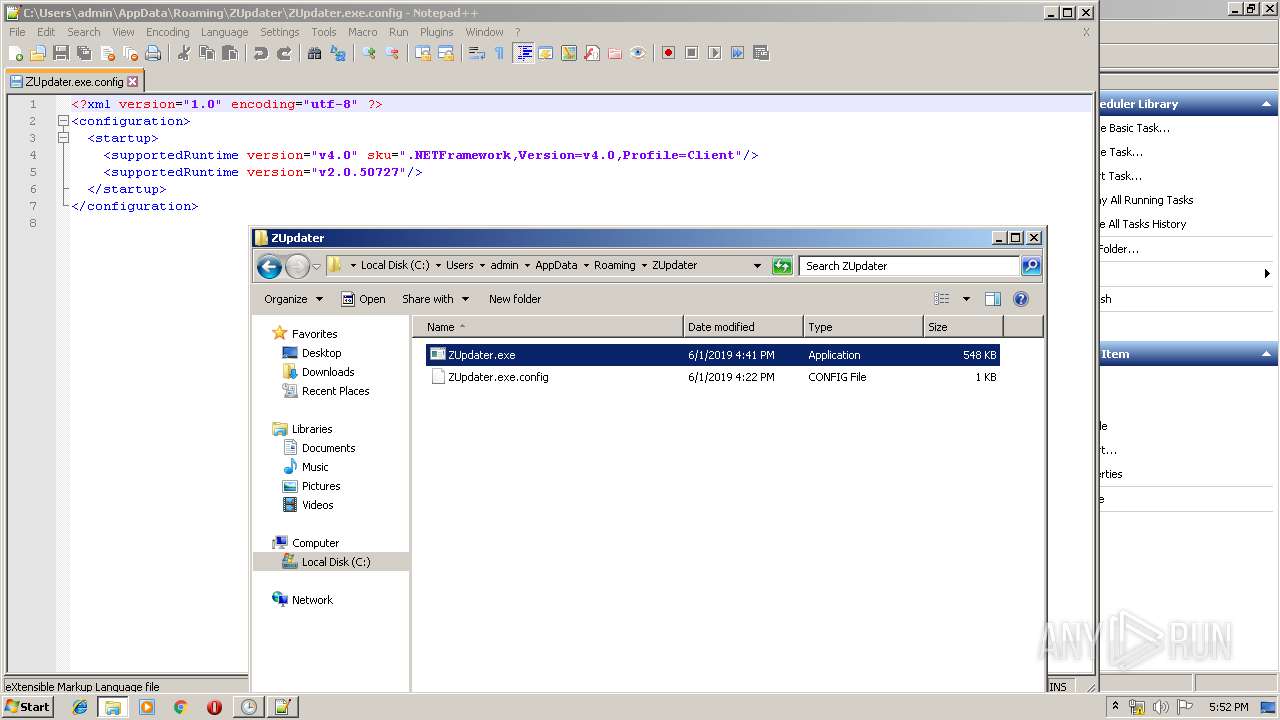Redo the last edit in Notepad++
This screenshot has height=720, width=1280.
pyautogui.click(x=284, y=53)
